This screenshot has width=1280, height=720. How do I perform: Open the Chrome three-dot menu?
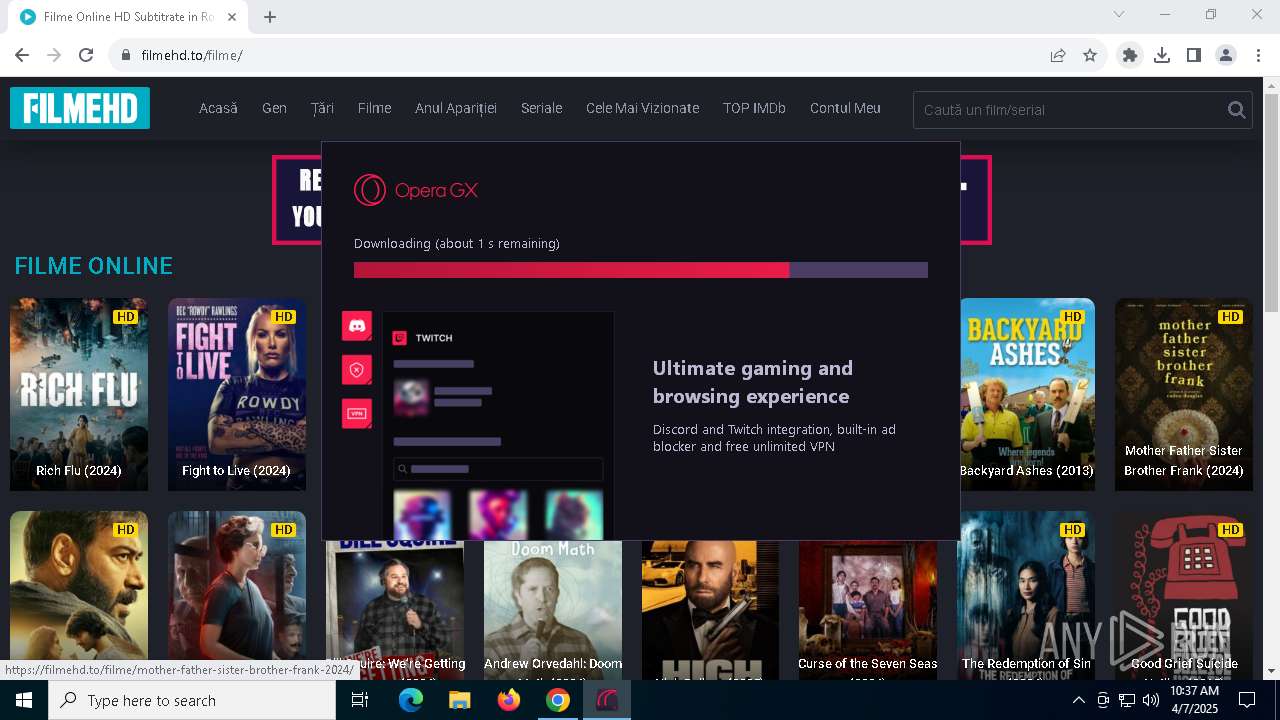(x=1258, y=55)
